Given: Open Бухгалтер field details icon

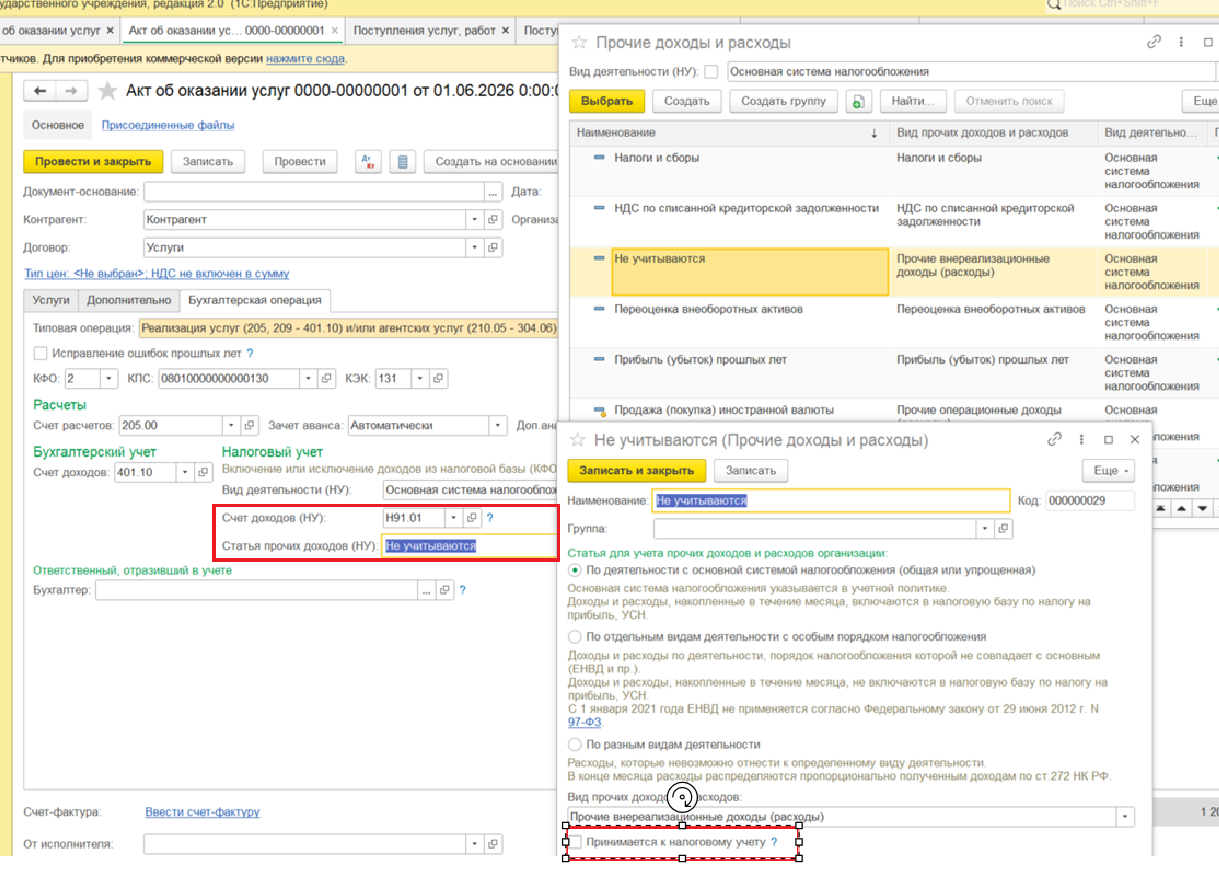Looking at the screenshot, I should click(x=445, y=590).
